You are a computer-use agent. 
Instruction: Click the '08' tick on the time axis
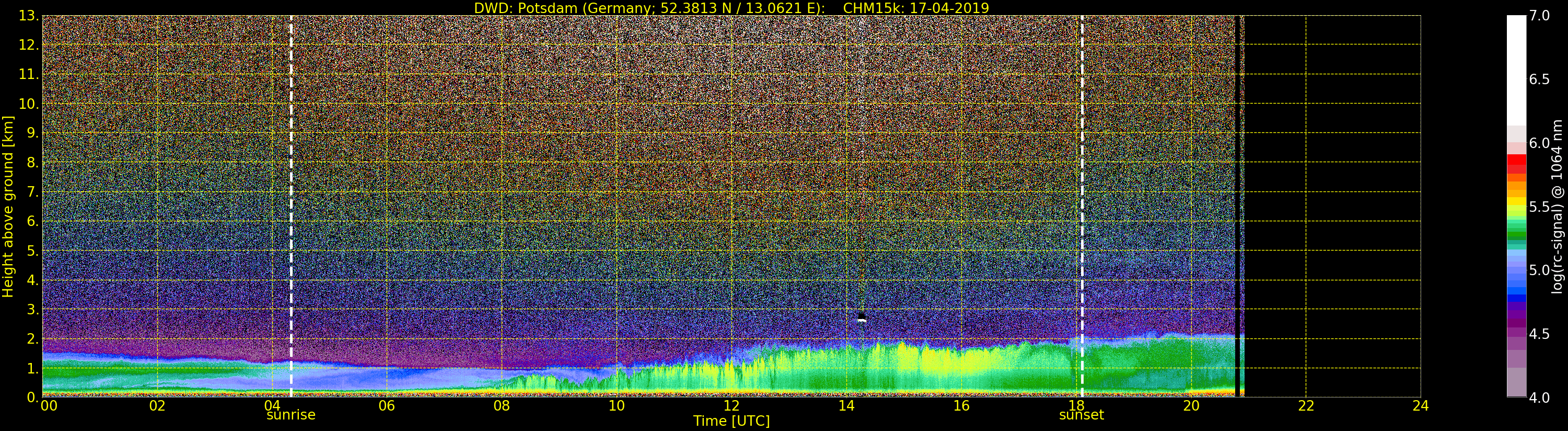[x=502, y=406]
